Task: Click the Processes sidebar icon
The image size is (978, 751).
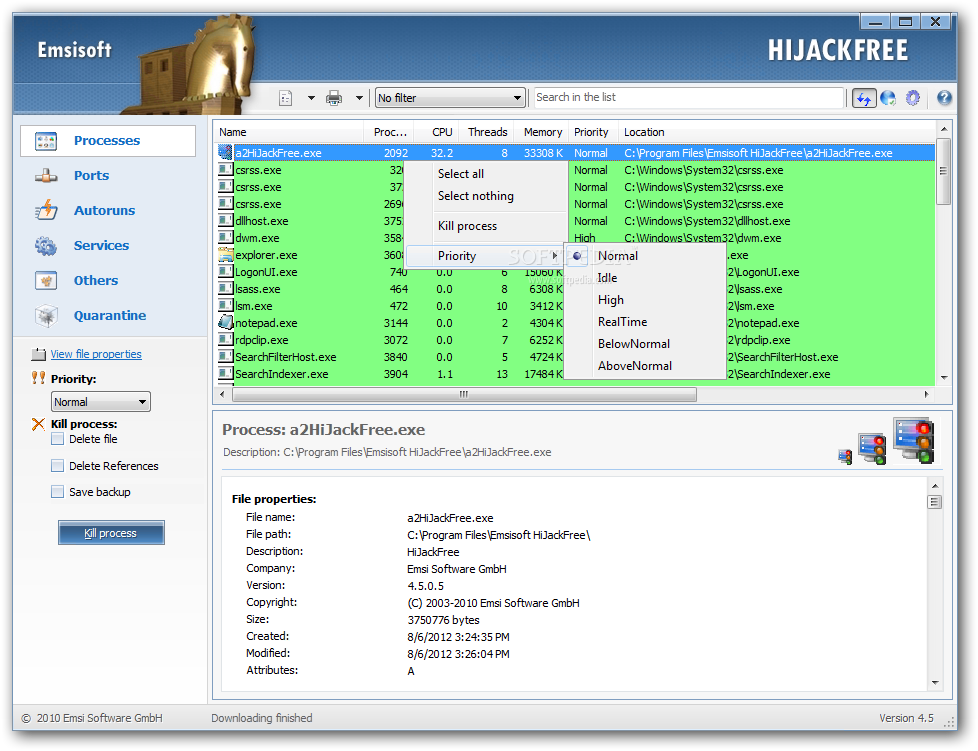Action: (46, 141)
